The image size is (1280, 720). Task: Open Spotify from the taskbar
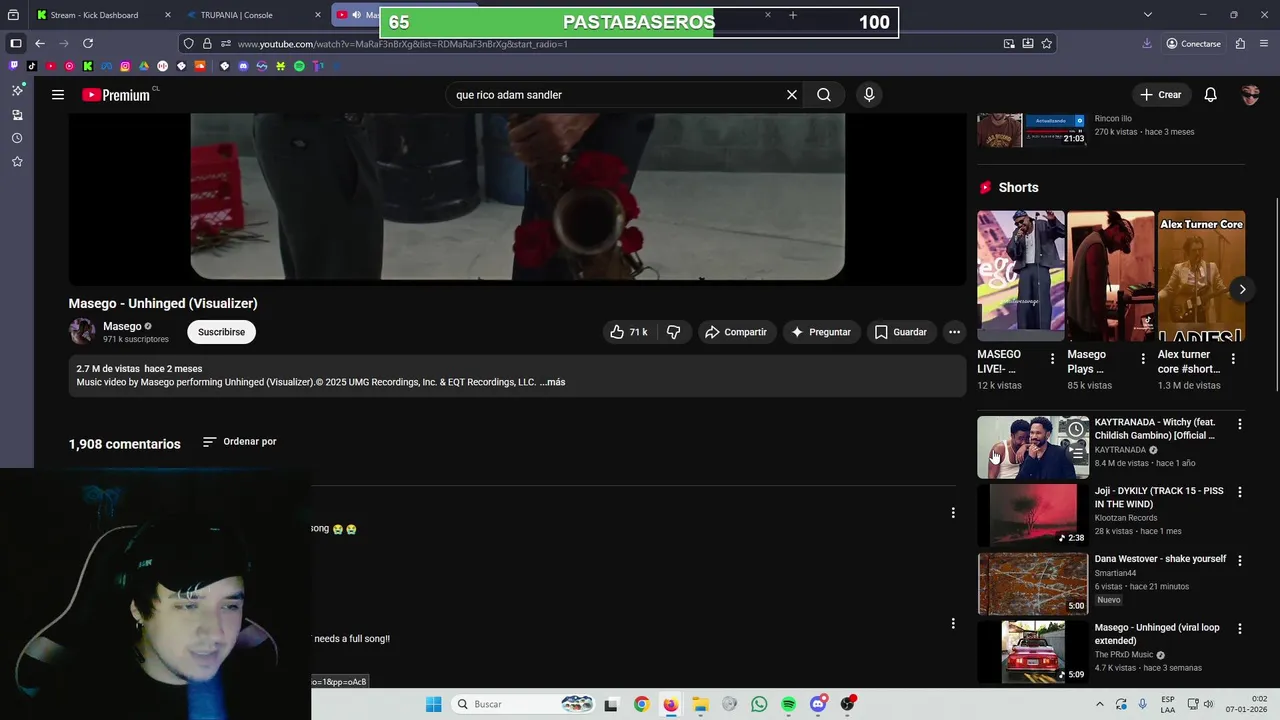tap(788, 704)
